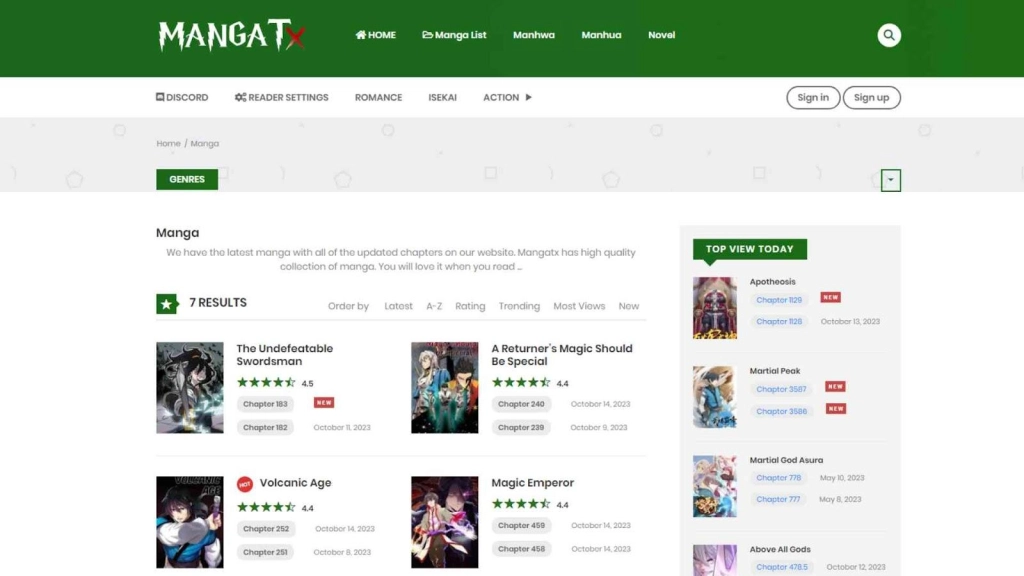Click the green star results icon

(x=167, y=303)
